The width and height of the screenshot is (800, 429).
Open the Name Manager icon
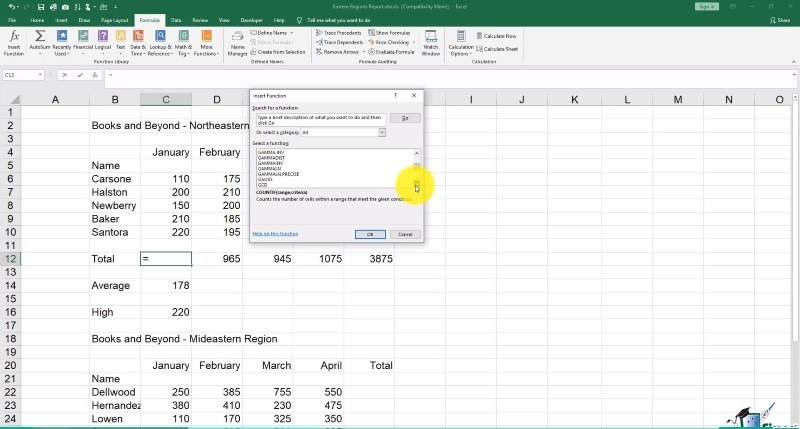(238, 40)
